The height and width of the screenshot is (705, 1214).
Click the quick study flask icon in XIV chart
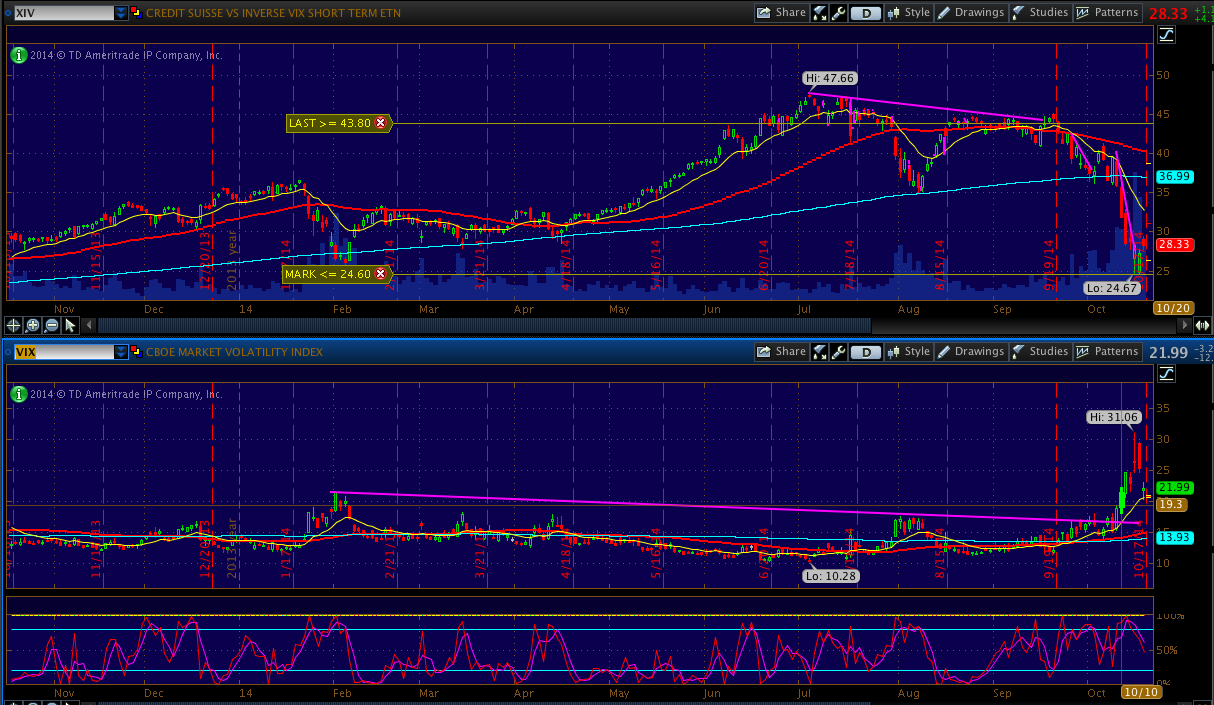pyautogui.click(x=819, y=13)
